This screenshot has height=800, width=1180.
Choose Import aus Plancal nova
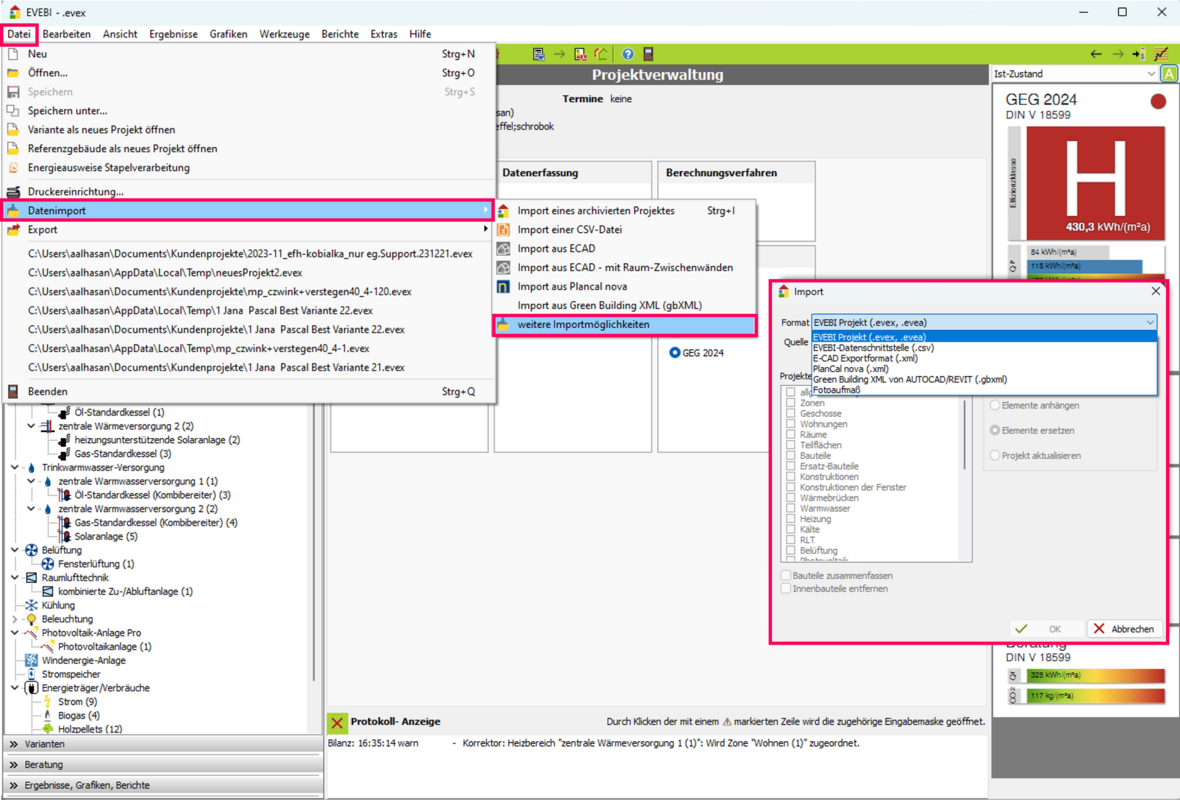(x=572, y=286)
